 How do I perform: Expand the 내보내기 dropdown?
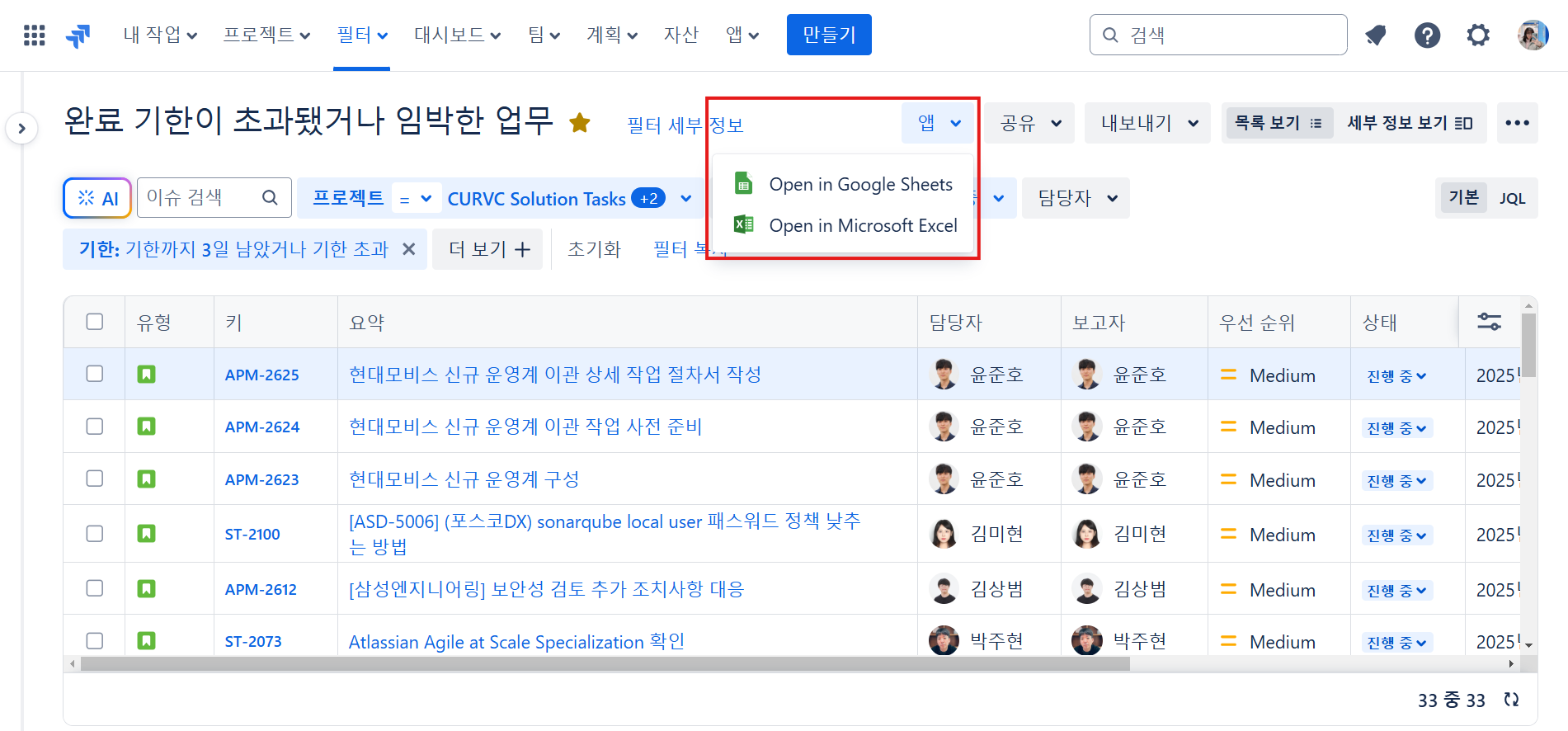(x=1147, y=123)
